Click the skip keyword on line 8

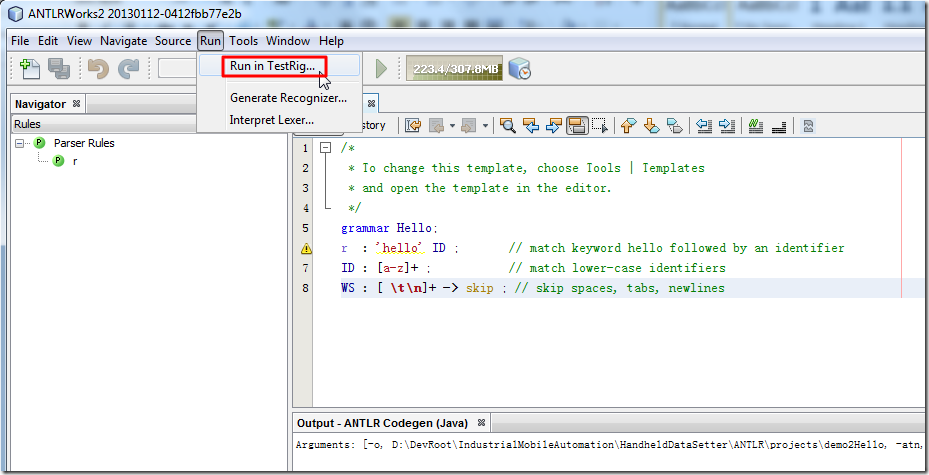[479, 288]
